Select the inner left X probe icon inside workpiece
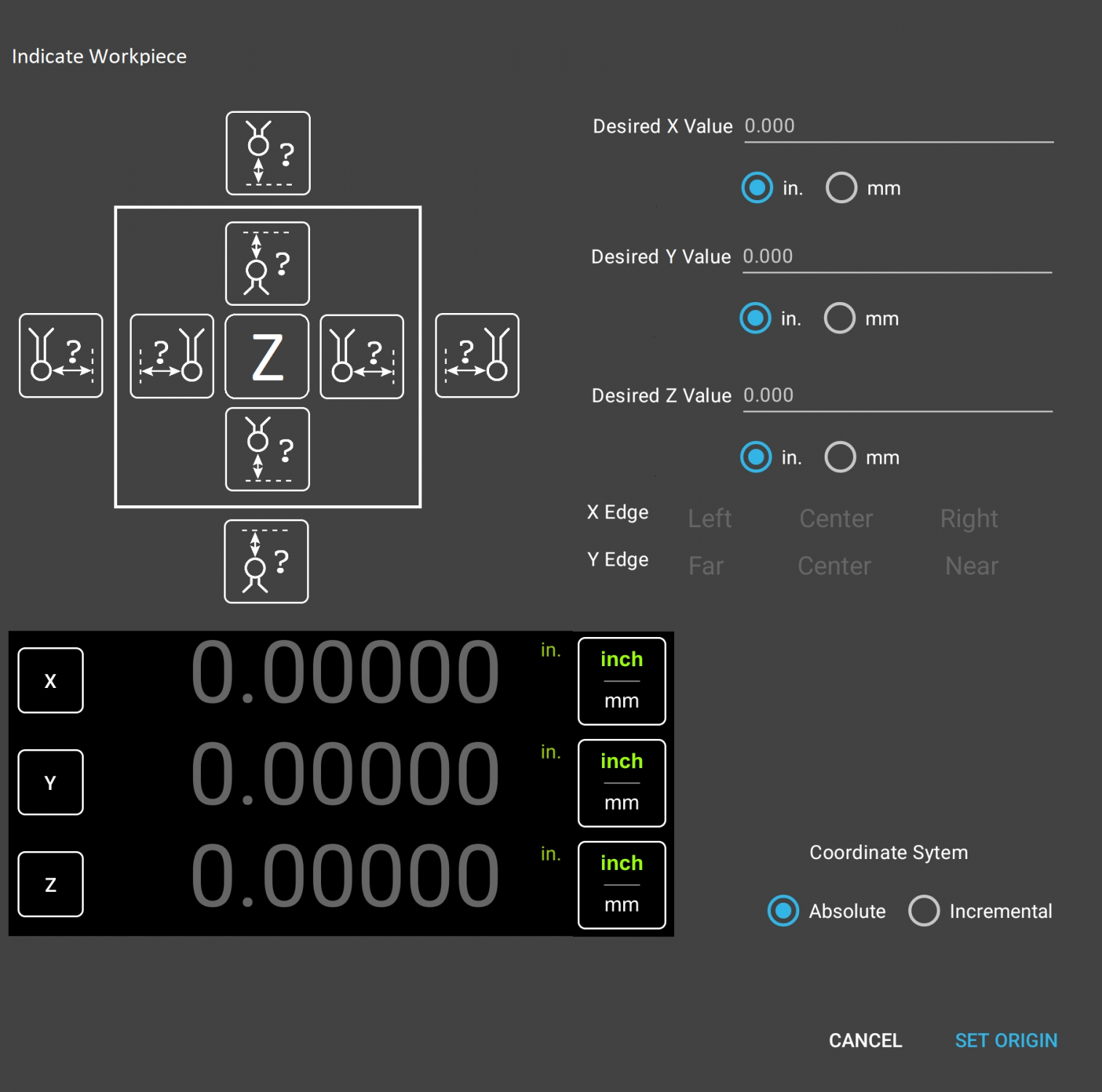Screen dimensions: 1102x1092 (172, 356)
